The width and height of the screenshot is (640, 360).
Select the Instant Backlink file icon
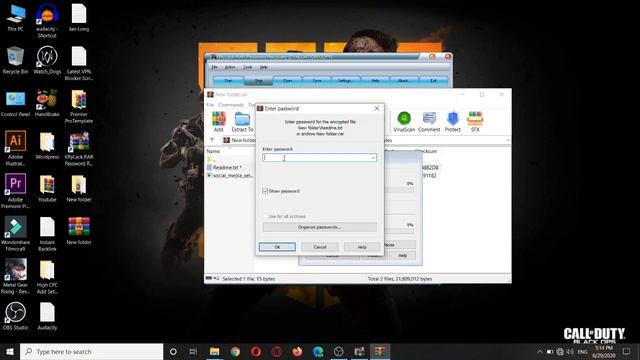[47, 233]
